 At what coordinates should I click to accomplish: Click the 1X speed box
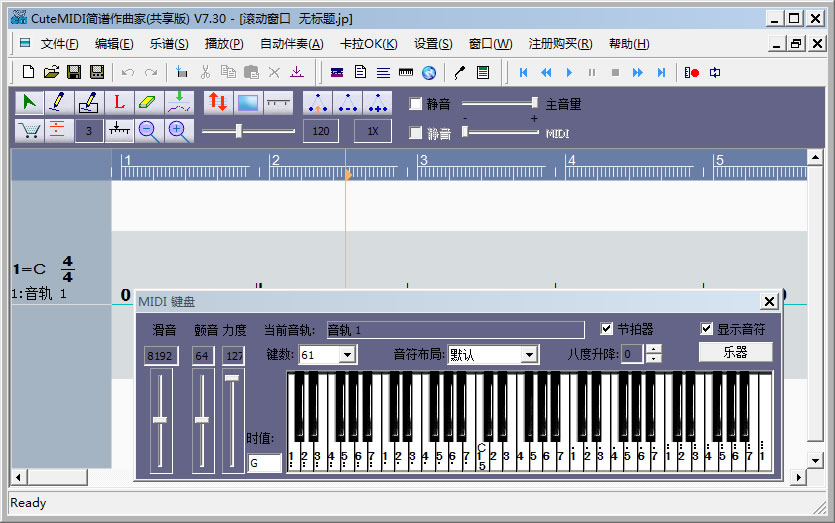coord(373,131)
